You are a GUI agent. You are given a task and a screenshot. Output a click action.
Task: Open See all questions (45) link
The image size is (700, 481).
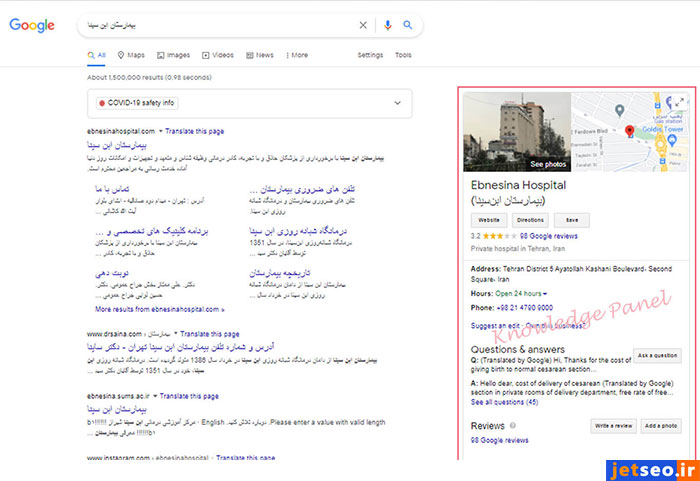pyautogui.click(x=504, y=402)
